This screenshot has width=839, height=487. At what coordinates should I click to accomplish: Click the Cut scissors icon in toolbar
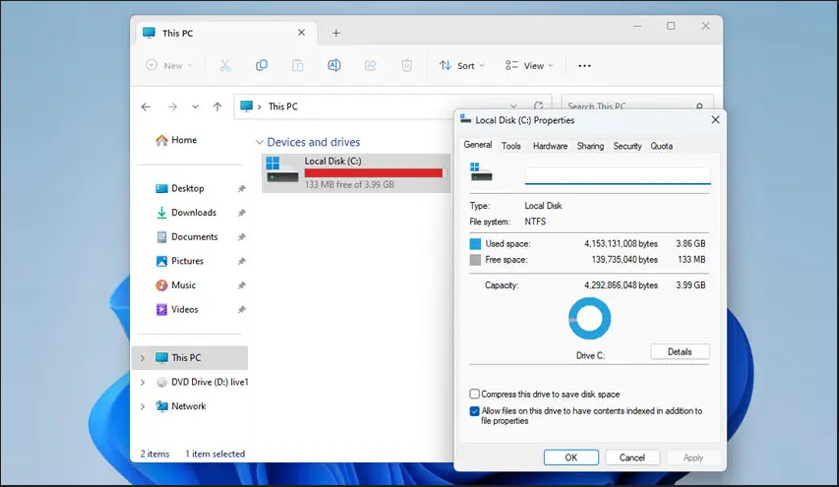click(x=225, y=66)
